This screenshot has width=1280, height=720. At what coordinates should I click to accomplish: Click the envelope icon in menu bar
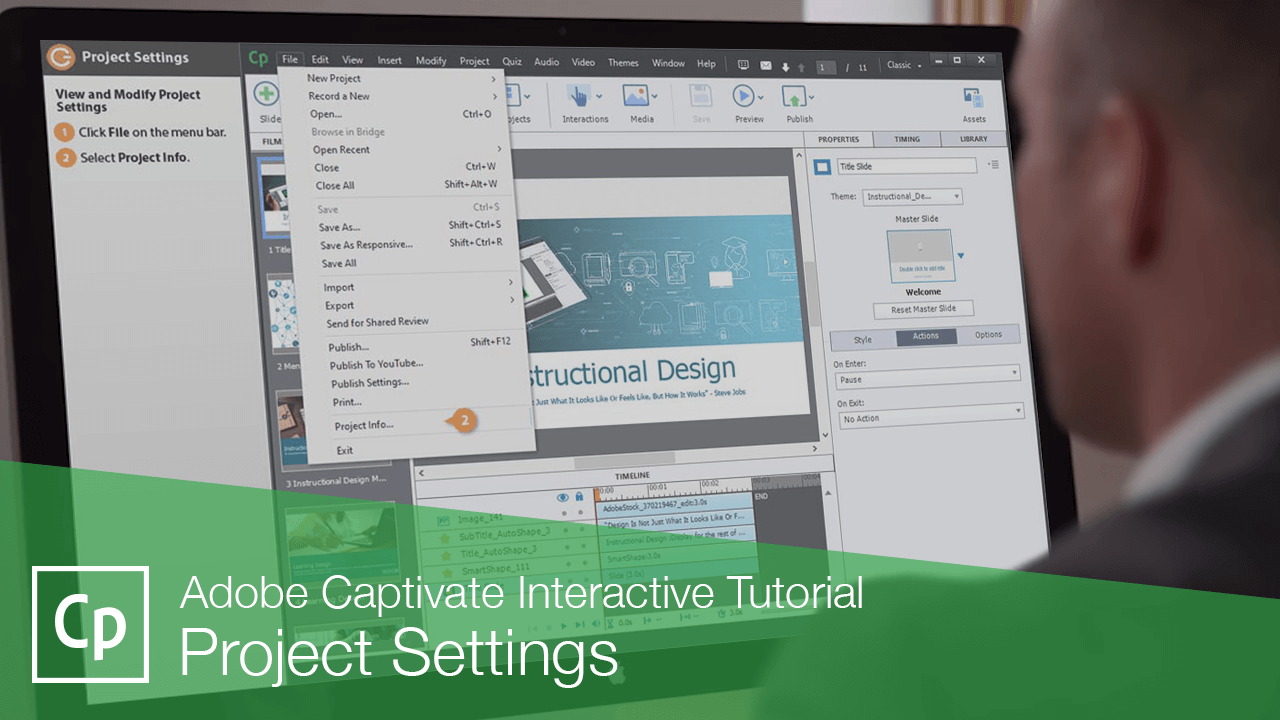click(x=766, y=66)
